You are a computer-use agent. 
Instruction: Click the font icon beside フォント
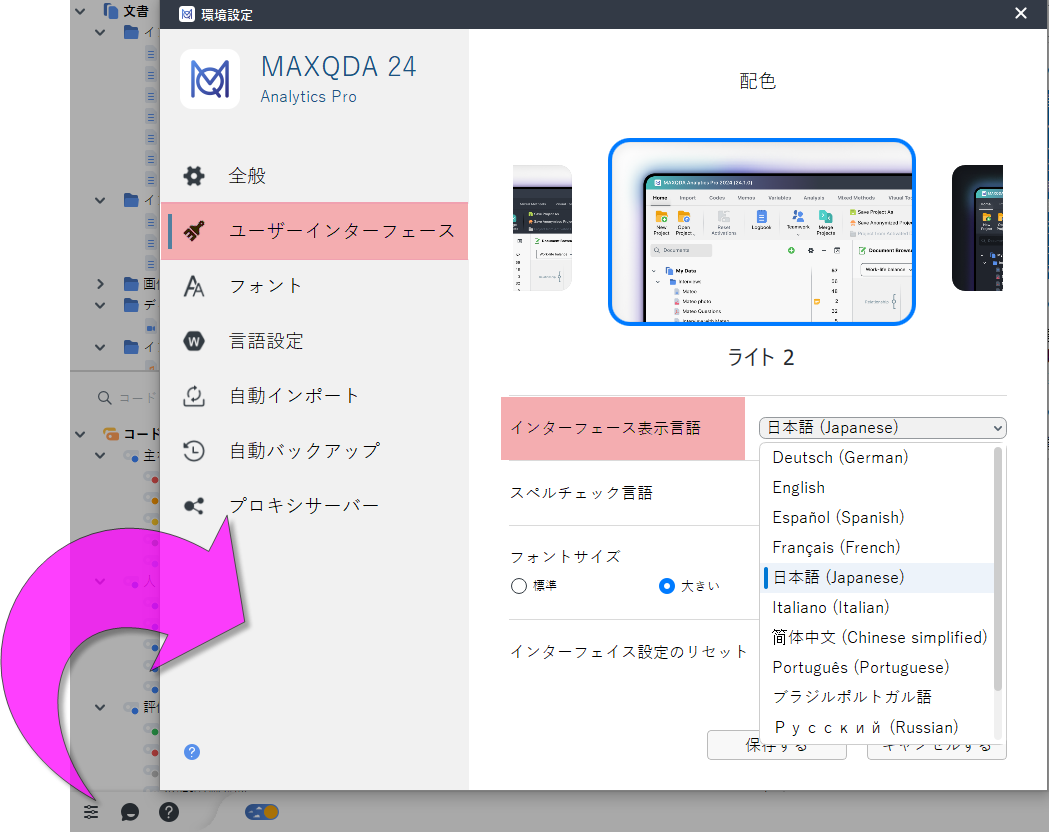click(194, 286)
